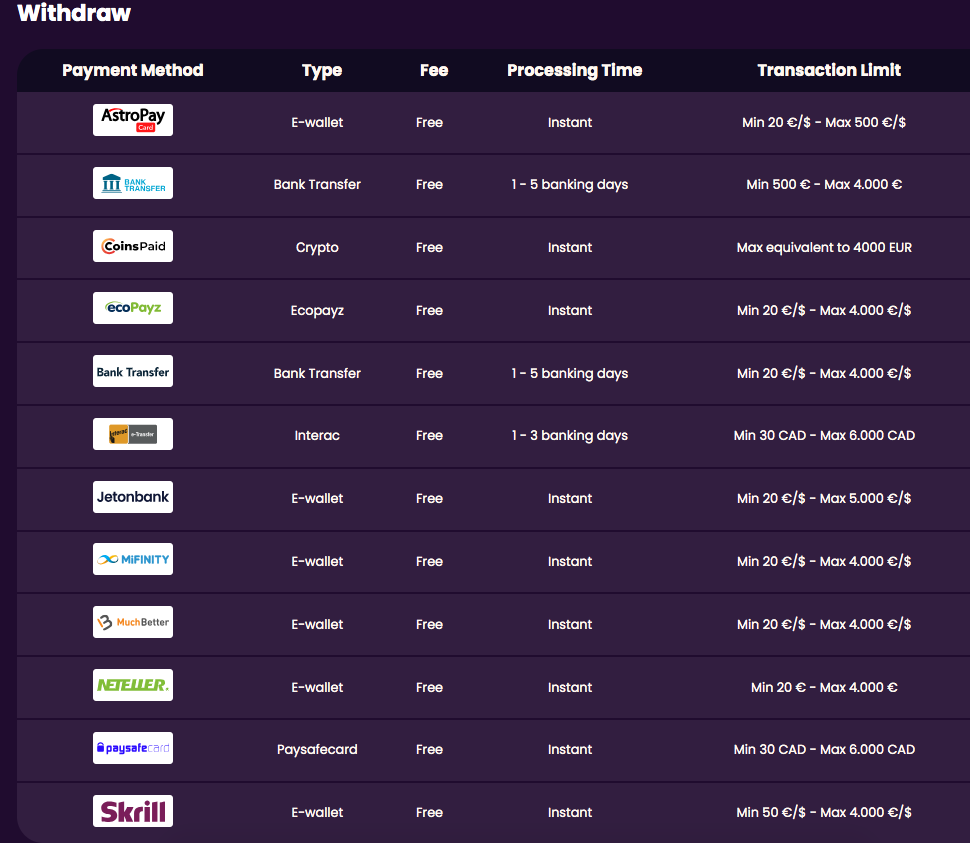This screenshot has width=970, height=843.
Task: Click the CoinsPaid max equivalent limit text
Action: point(824,248)
